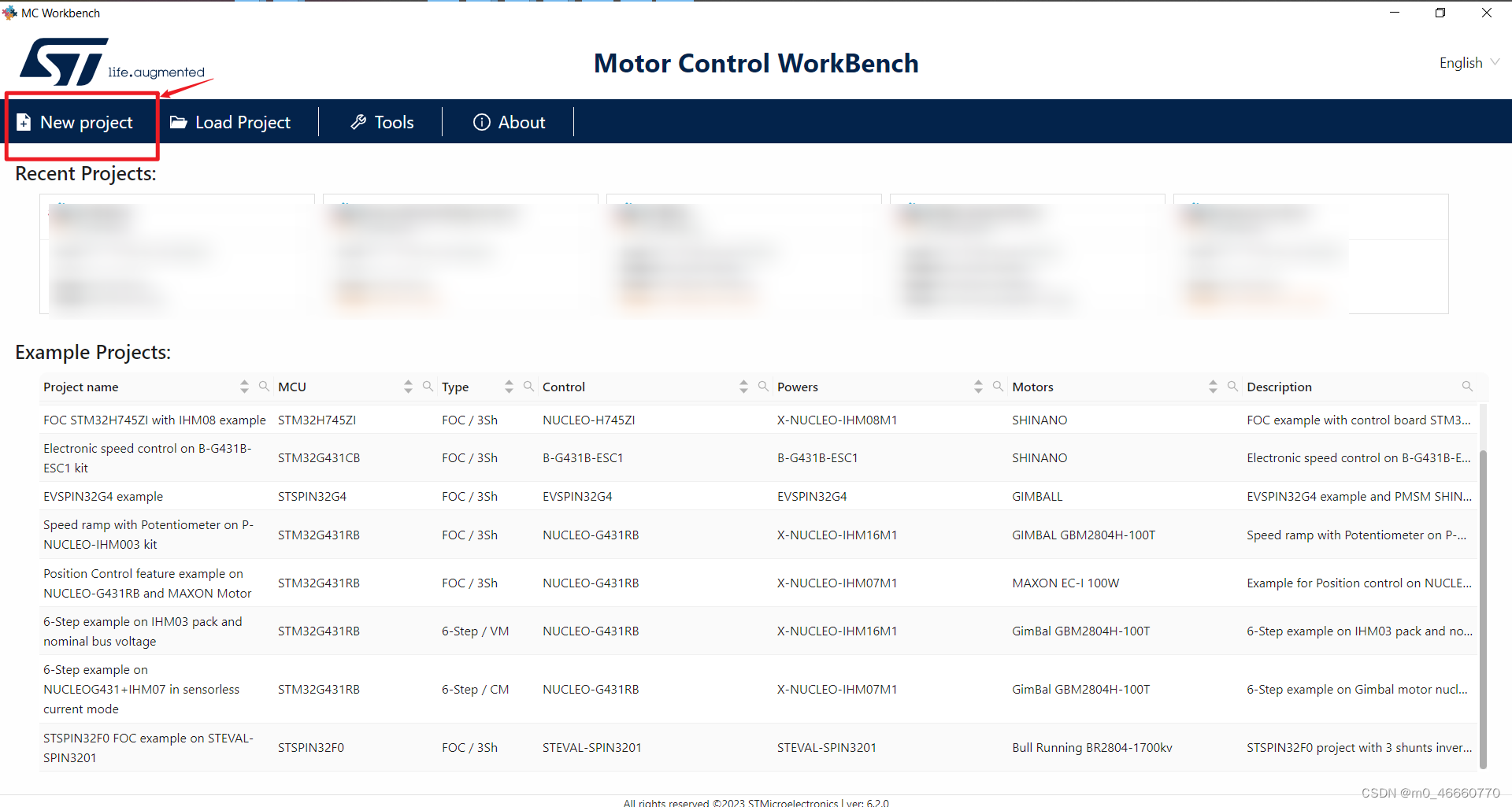1512x807 pixels.
Task: Select the GIMBAL GBM2804H-100T motors cell
Action: pyautogui.click(x=1084, y=535)
